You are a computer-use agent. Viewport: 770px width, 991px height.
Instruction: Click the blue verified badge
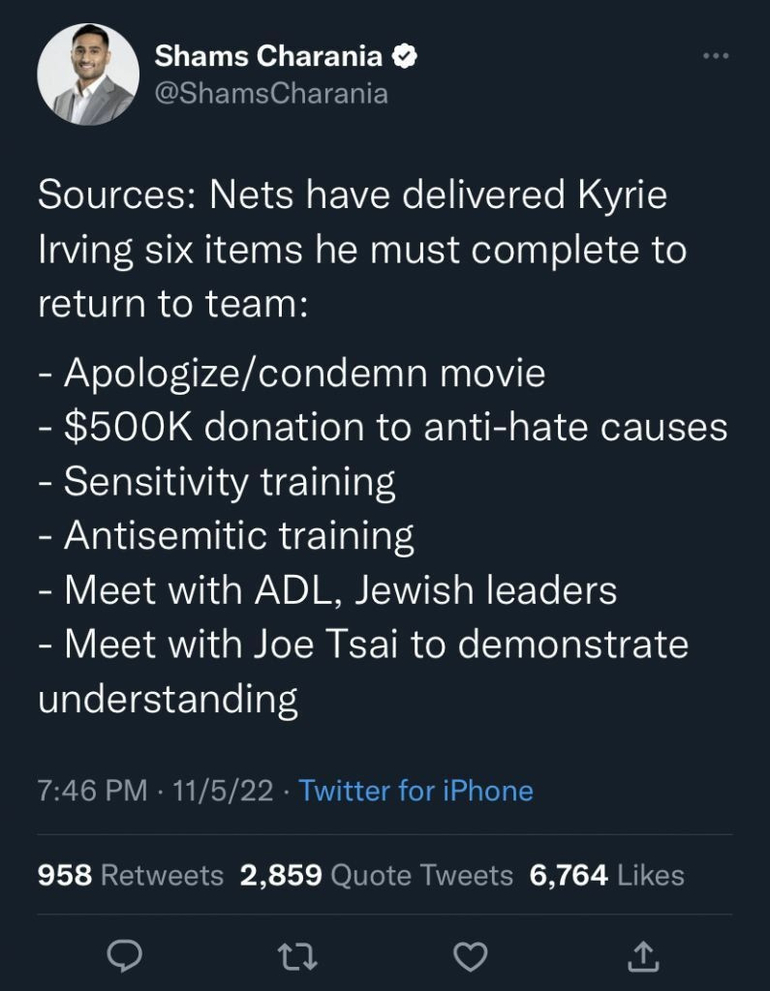click(403, 58)
